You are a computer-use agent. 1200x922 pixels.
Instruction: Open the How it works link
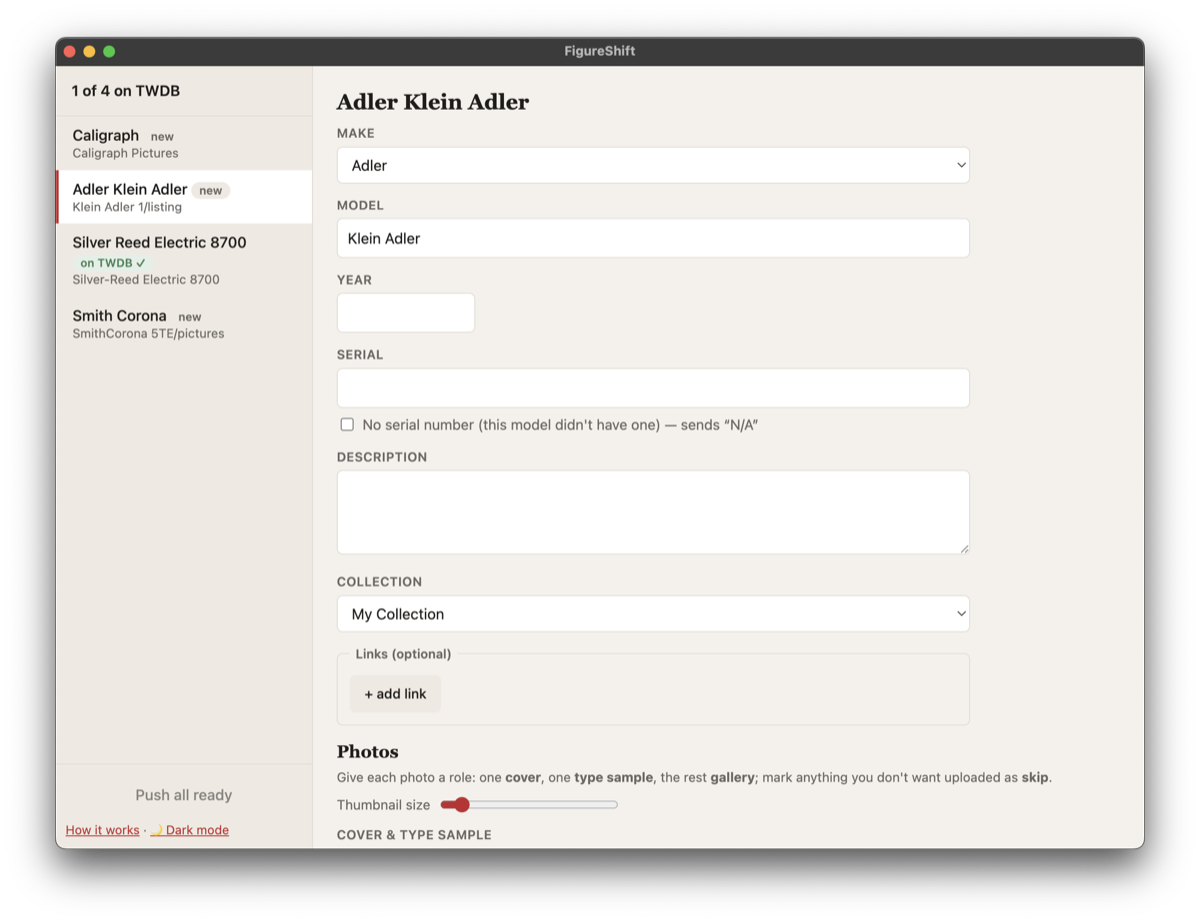point(103,830)
